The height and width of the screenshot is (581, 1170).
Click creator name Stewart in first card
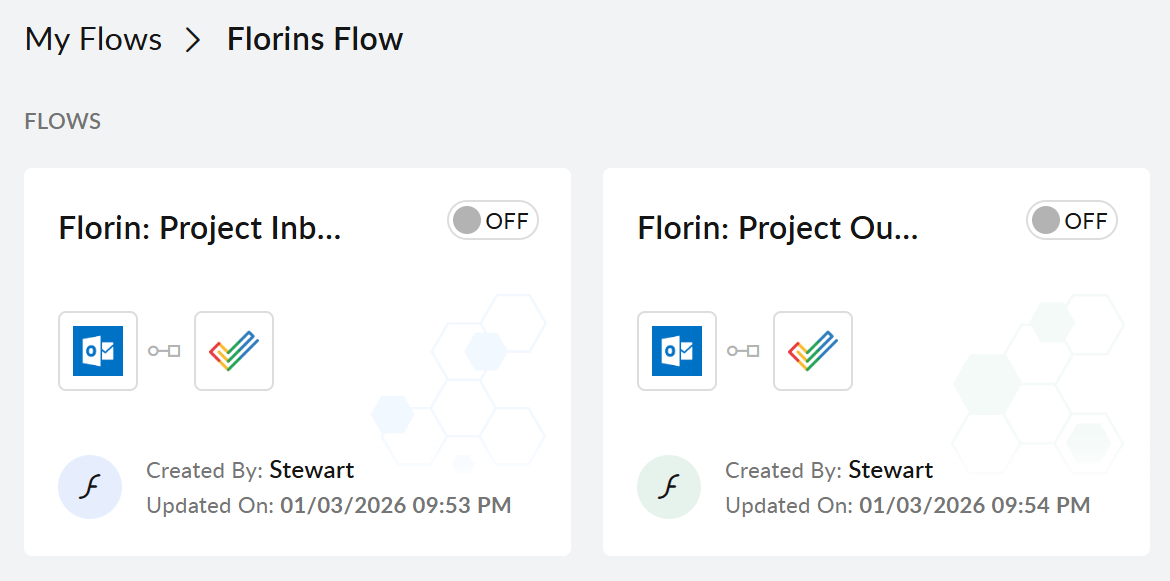coord(312,470)
